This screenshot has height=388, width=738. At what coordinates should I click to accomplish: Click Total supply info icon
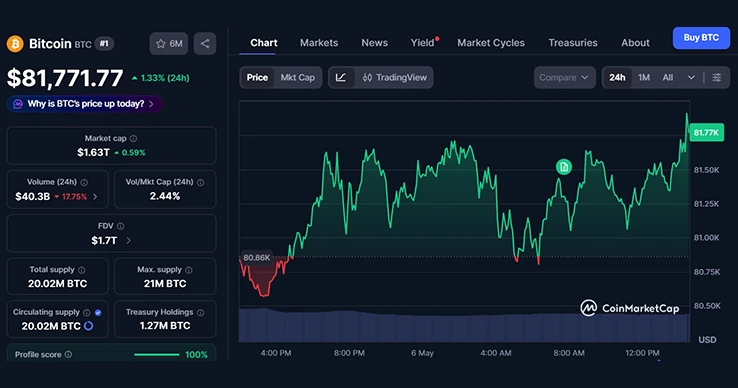[81, 270]
